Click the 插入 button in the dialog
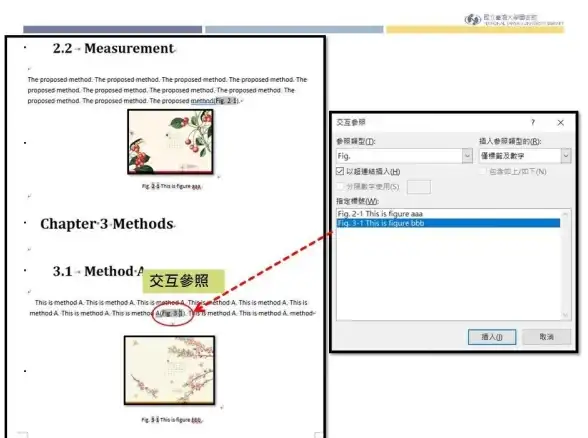 492,337
